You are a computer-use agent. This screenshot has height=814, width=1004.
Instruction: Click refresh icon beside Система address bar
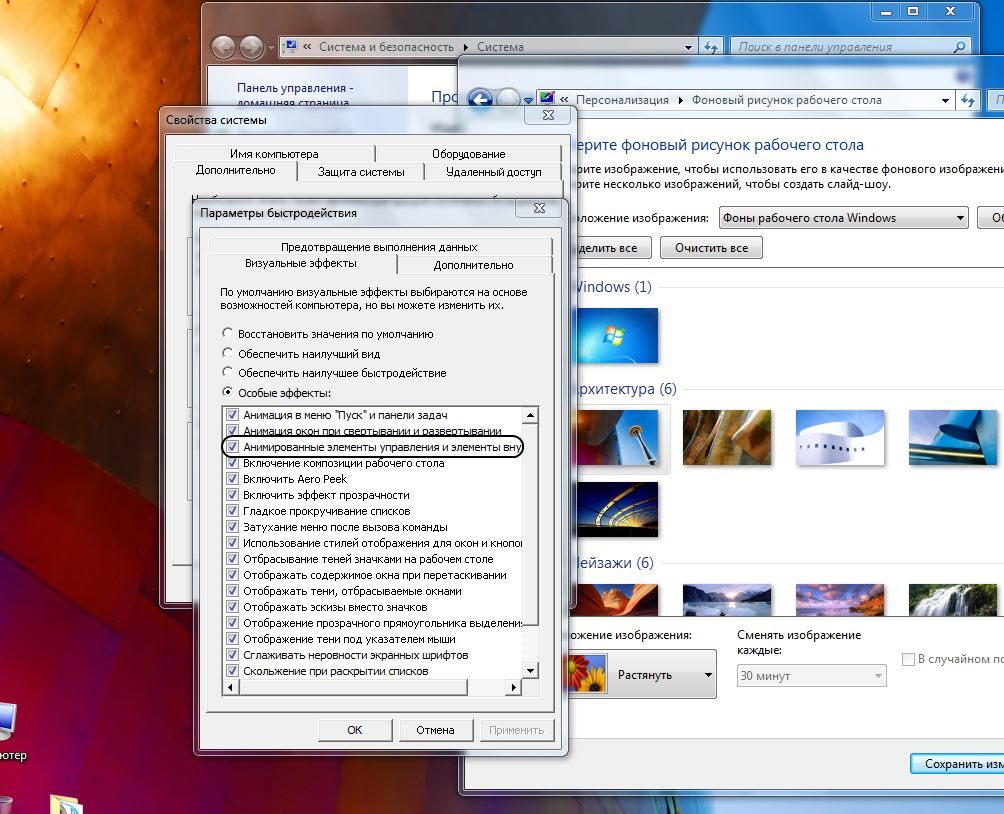pos(711,47)
